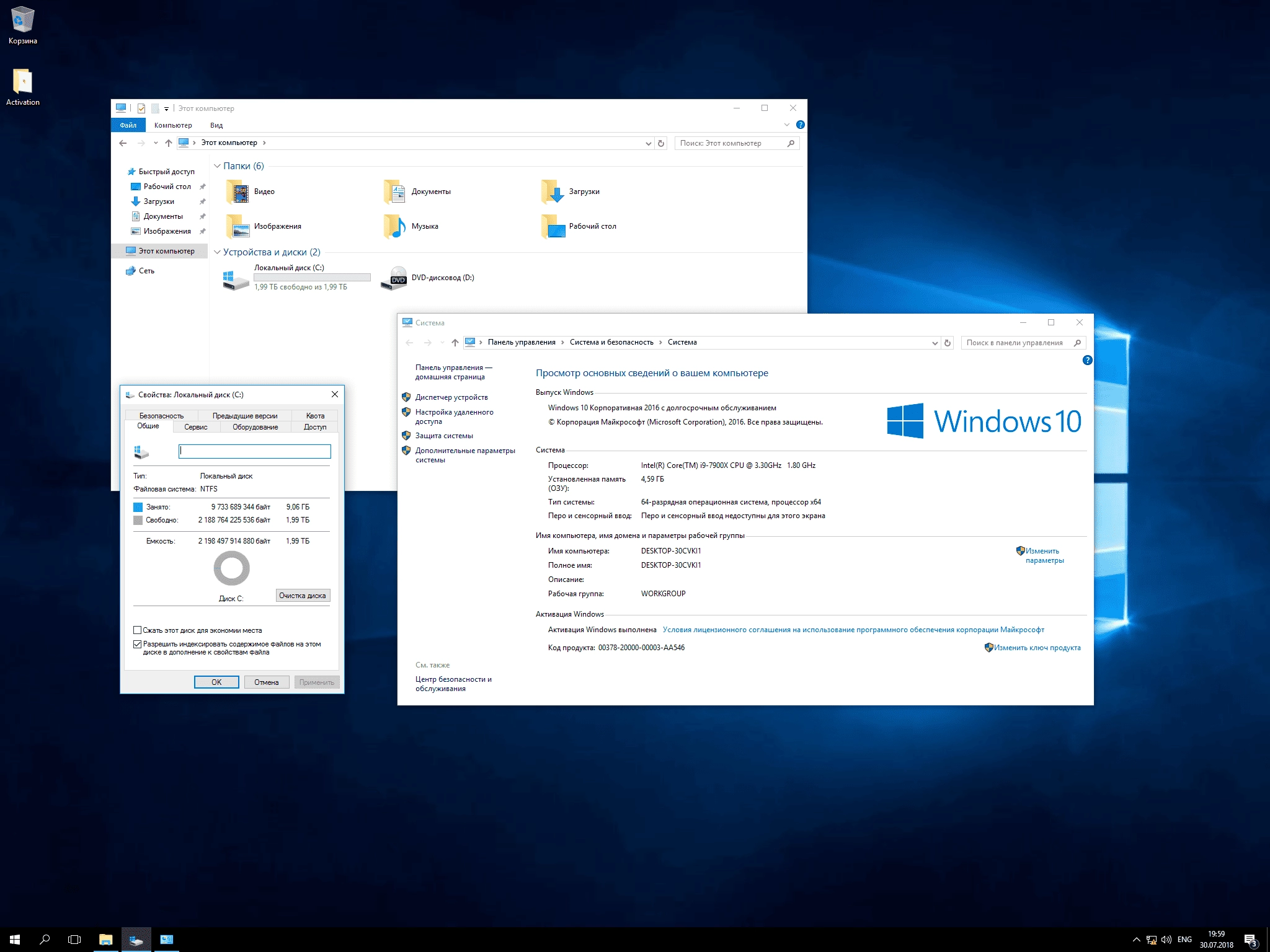The height and width of the screenshot is (952, 1270).
Task: Select Быстрый доступ in navigation pane
Action: click(x=166, y=172)
